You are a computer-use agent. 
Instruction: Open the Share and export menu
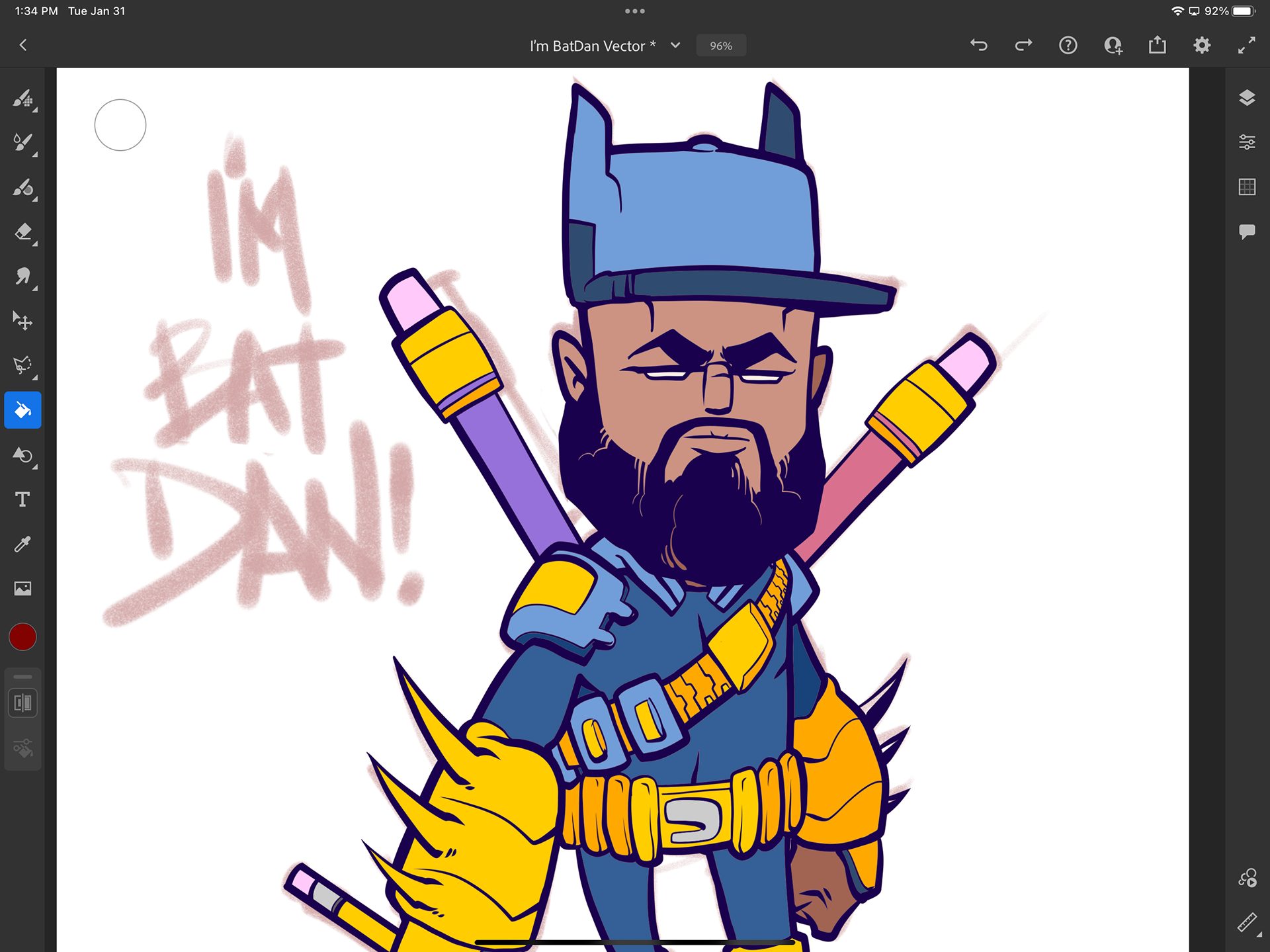coord(1158,45)
